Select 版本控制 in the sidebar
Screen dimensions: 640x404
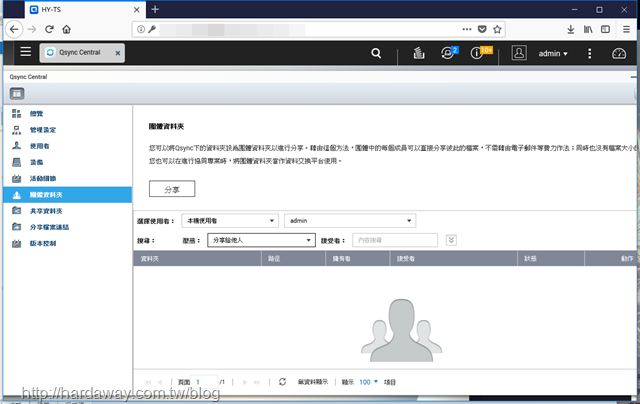[x=43, y=244]
